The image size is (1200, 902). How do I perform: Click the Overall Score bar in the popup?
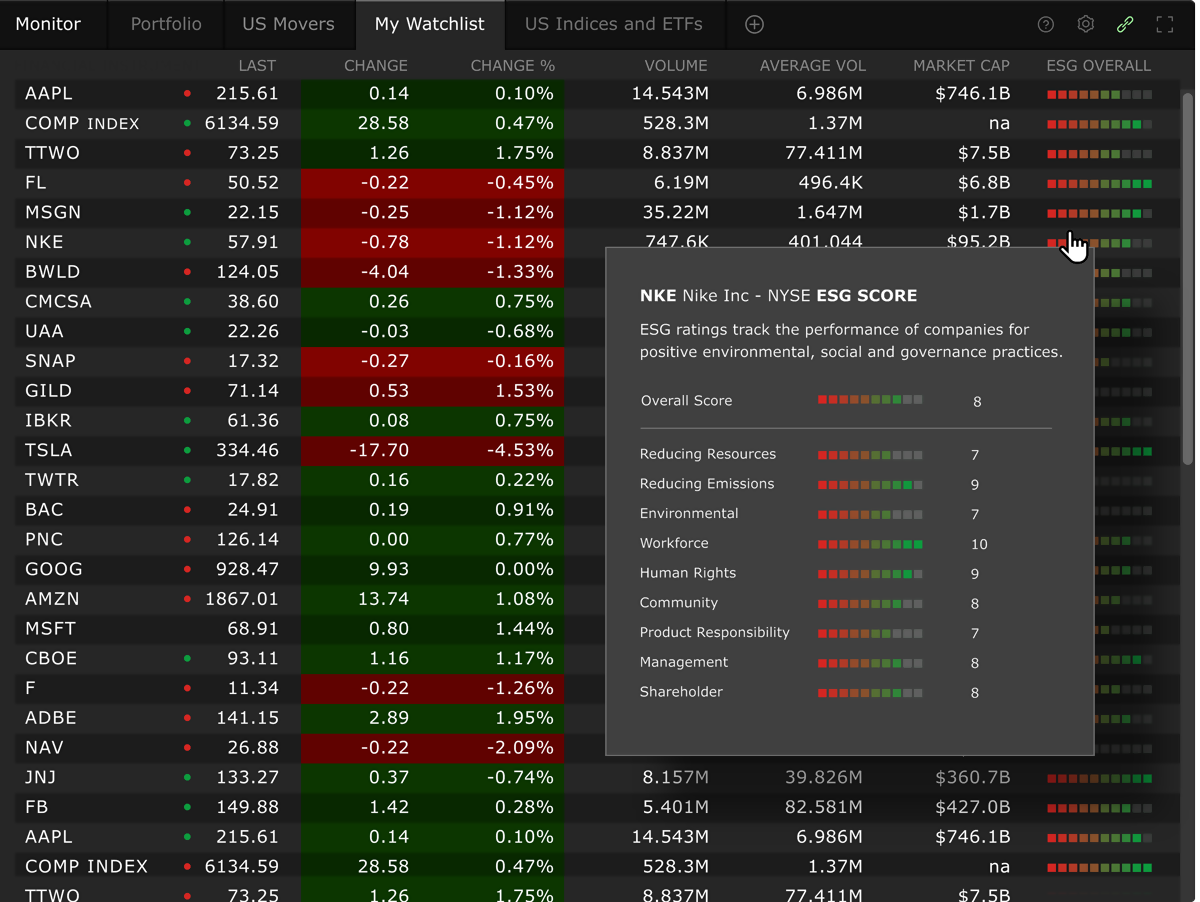pos(870,400)
